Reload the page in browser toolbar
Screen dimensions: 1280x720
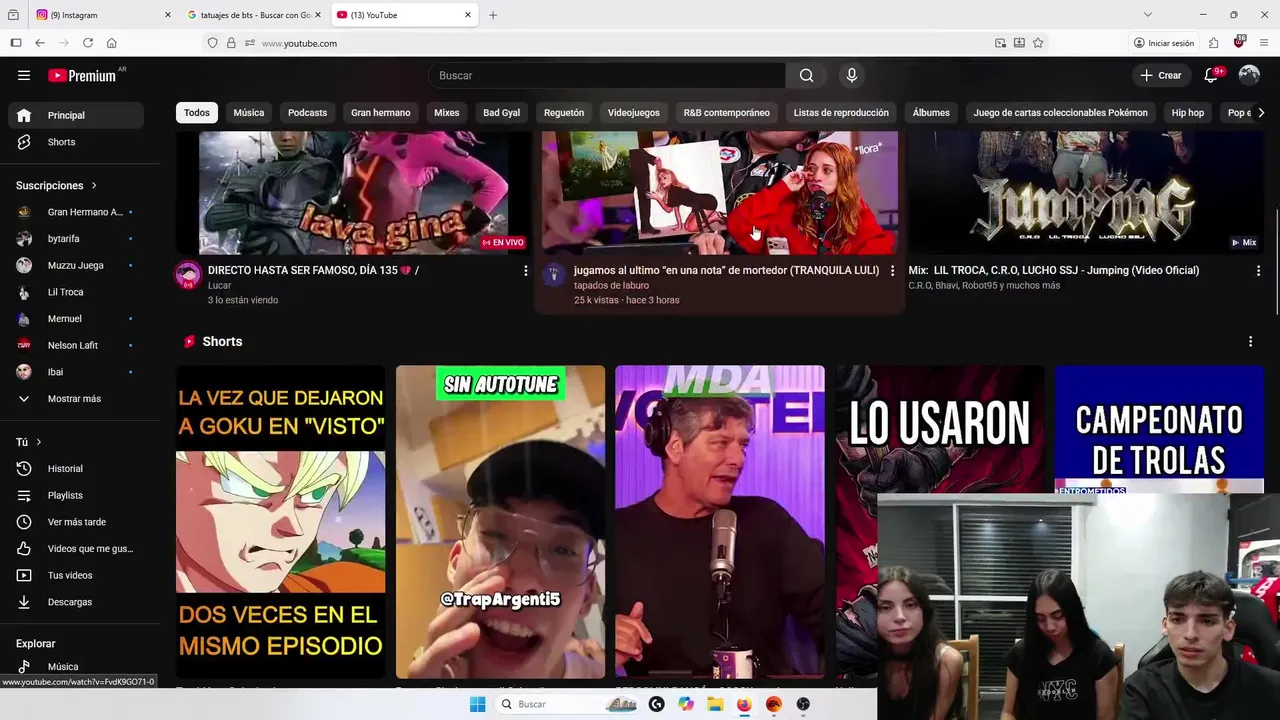(88, 43)
